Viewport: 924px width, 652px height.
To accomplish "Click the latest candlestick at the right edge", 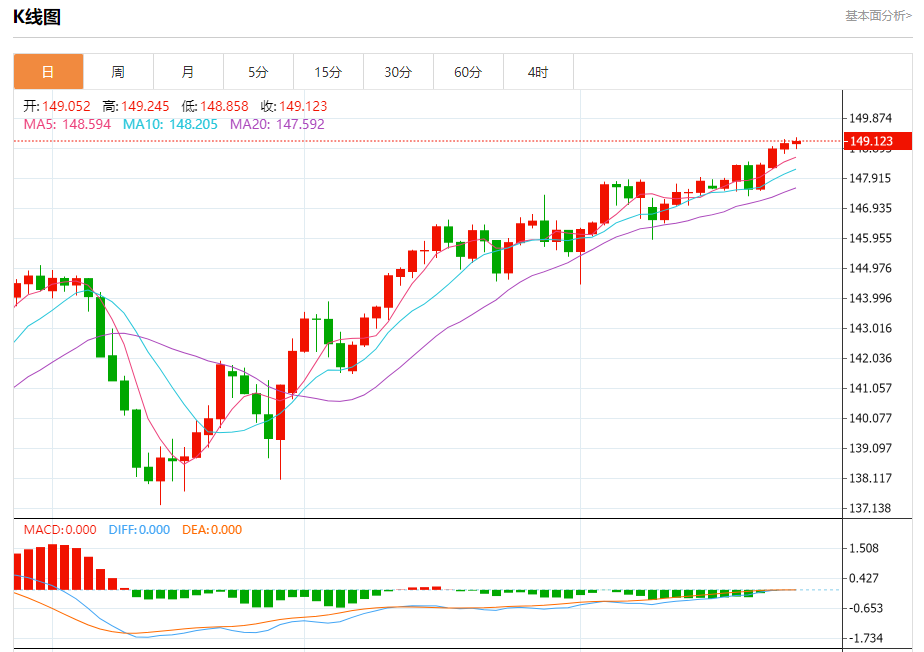I will [x=797, y=142].
